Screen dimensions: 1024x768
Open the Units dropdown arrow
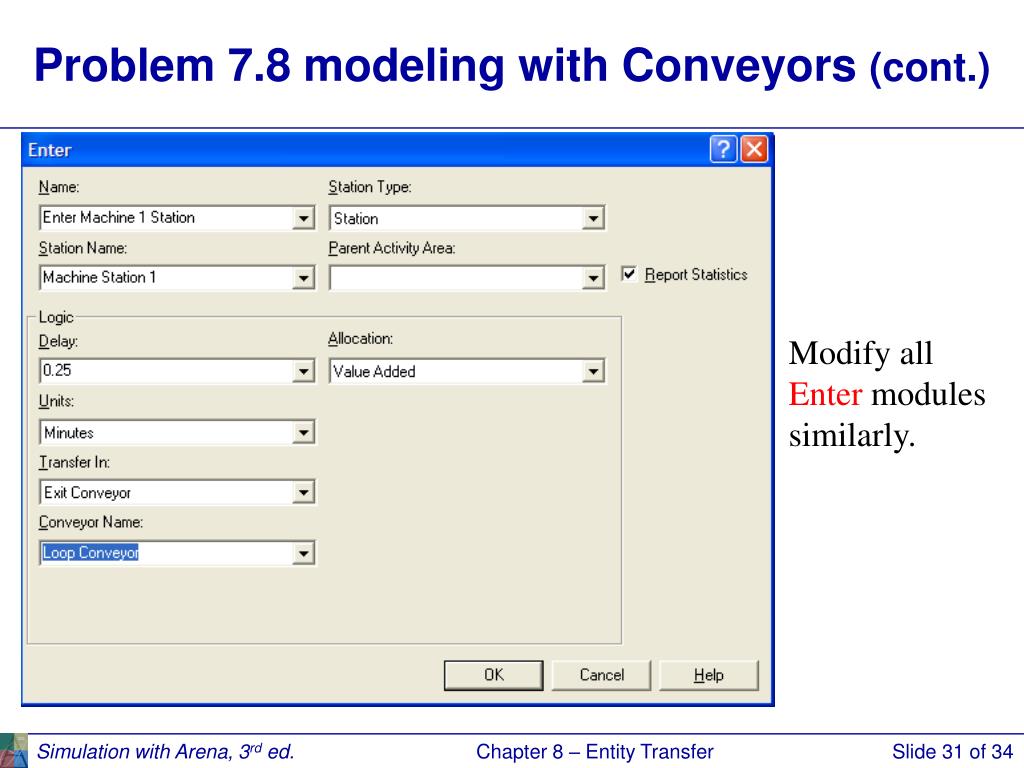tap(303, 432)
